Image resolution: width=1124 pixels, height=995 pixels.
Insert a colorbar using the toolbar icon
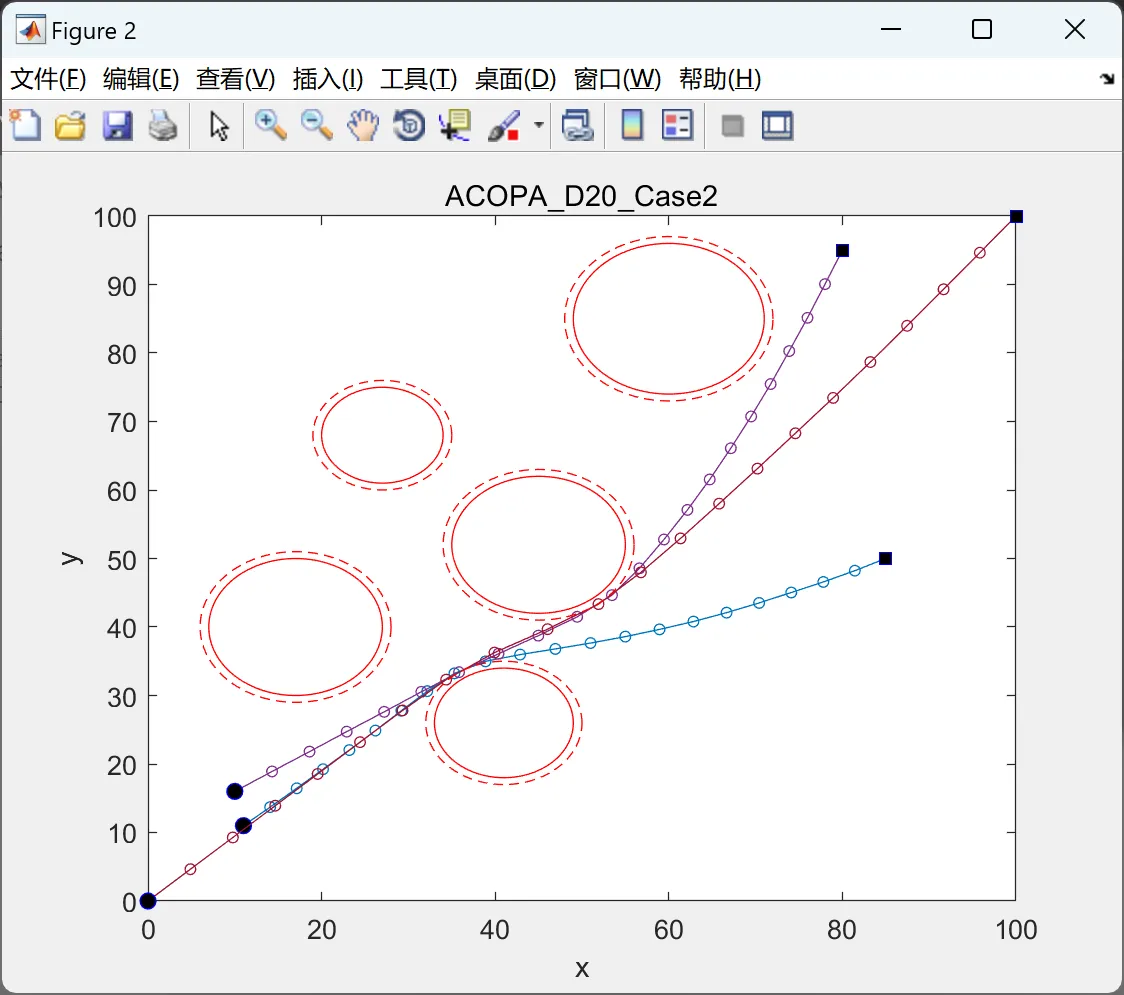click(632, 125)
